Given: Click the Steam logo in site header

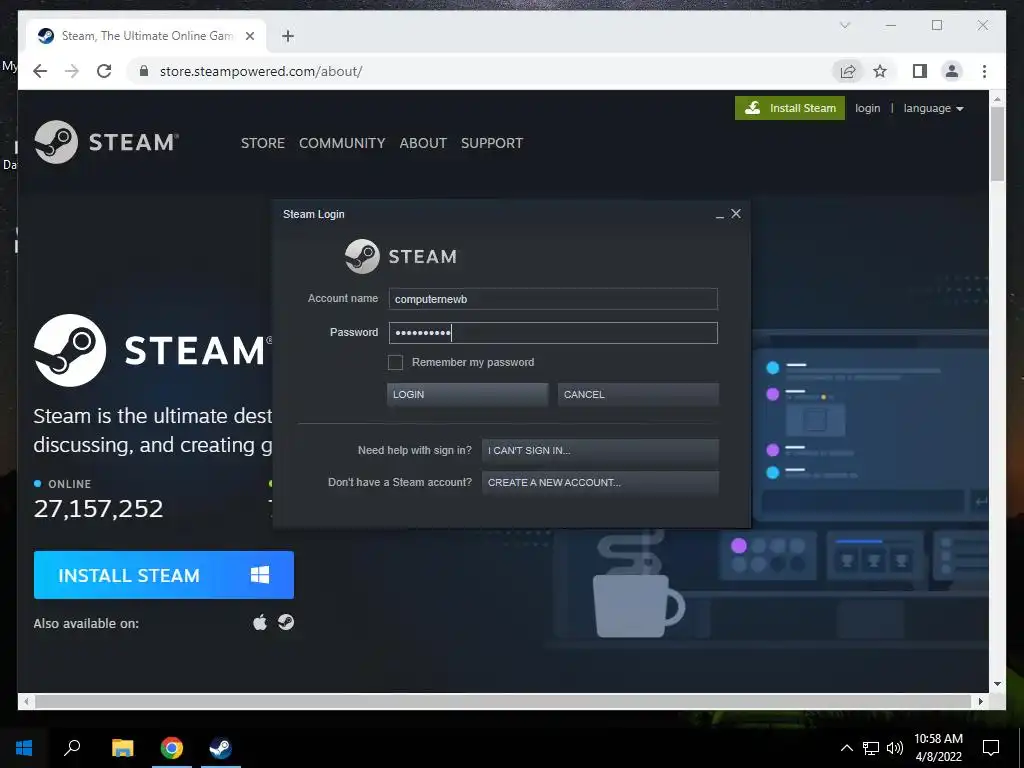Looking at the screenshot, I should 106,142.
